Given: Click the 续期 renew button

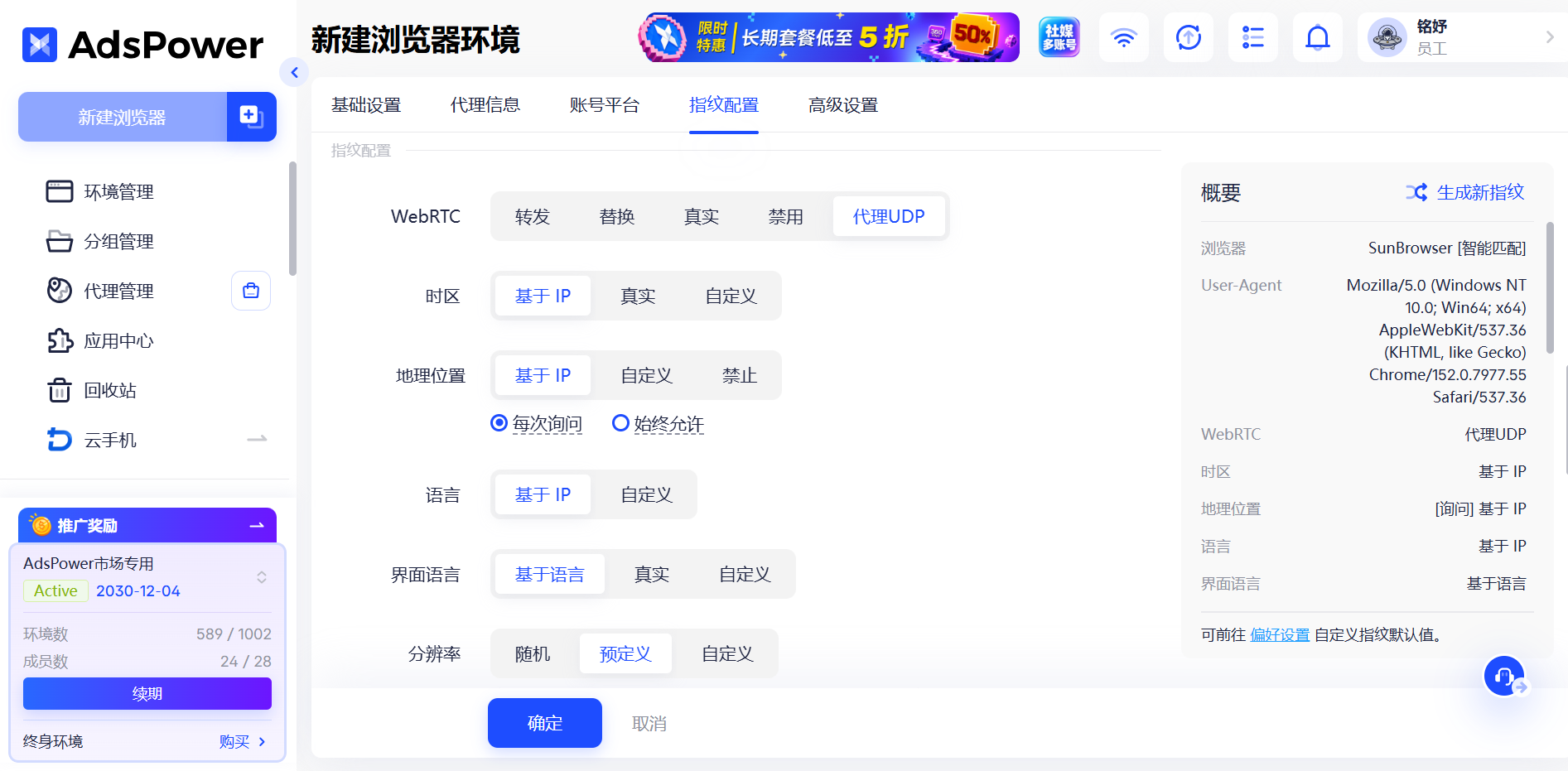Looking at the screenshot, I should (147, 693).
